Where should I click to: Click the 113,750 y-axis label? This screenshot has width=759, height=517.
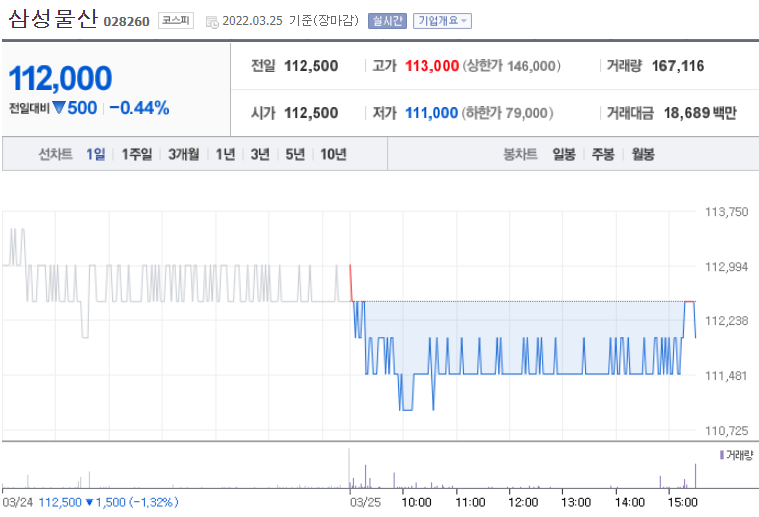727,212
